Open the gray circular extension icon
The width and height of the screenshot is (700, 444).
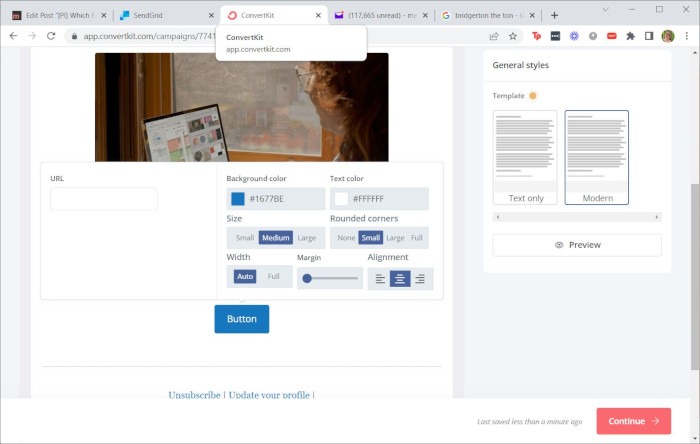click(x=592, y=36)
